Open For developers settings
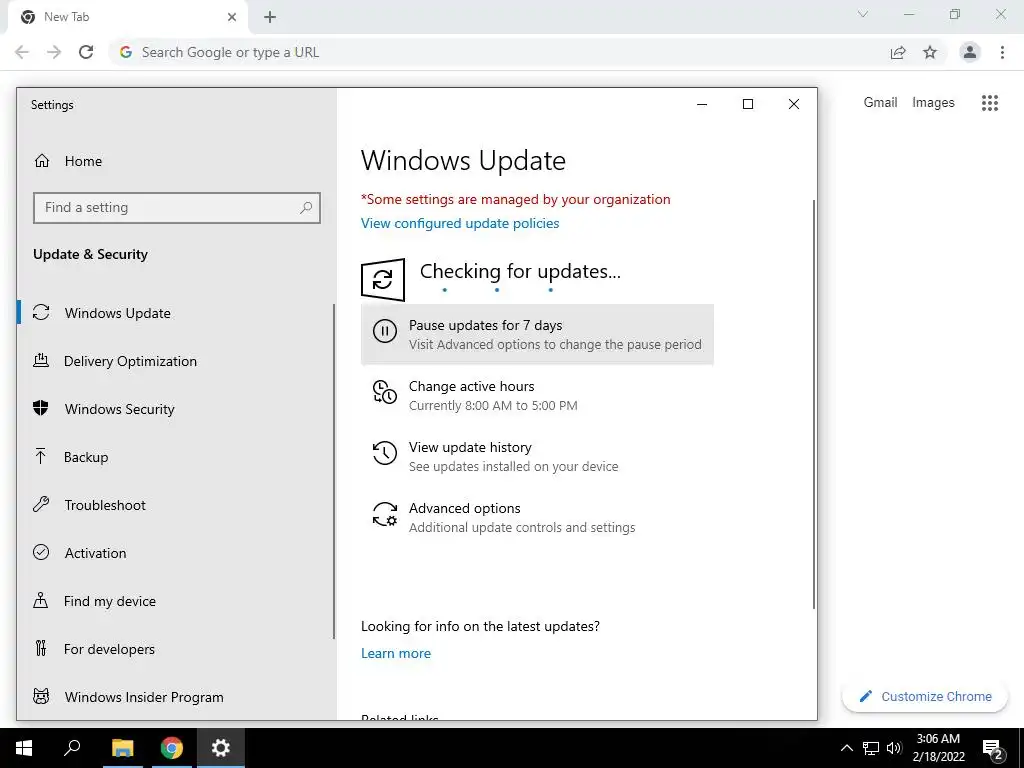This screenshot has height=768, width=1024. pos(175,648)
